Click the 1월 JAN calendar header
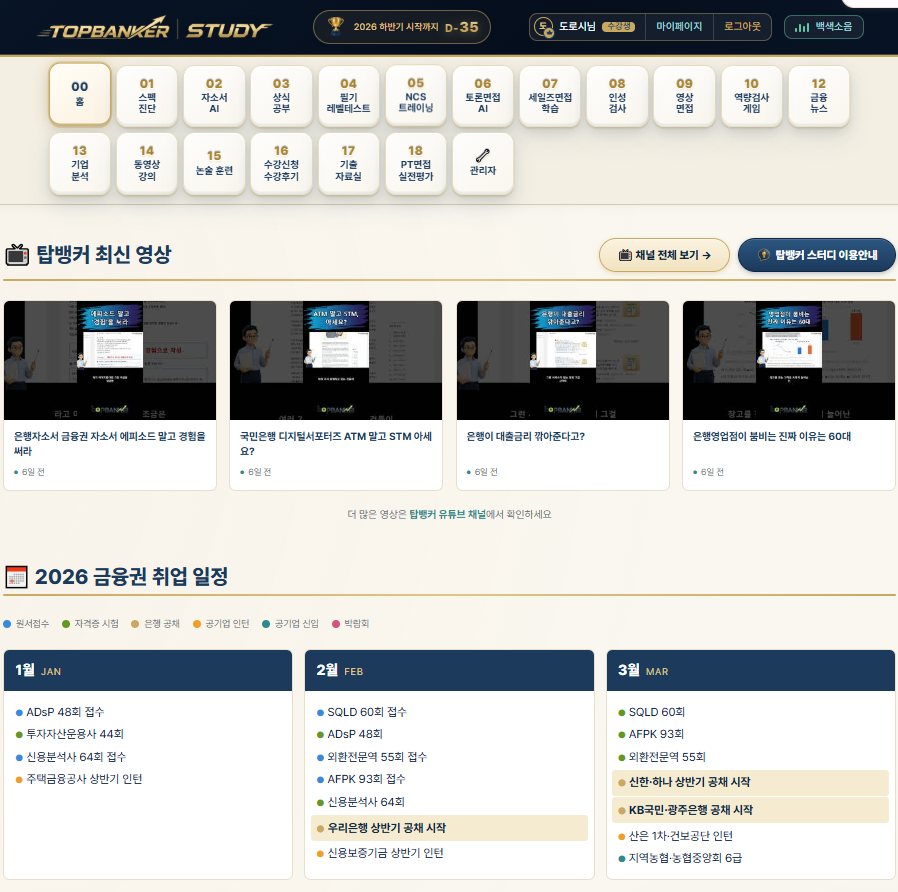The image size is (898, 892). point(148,670)
